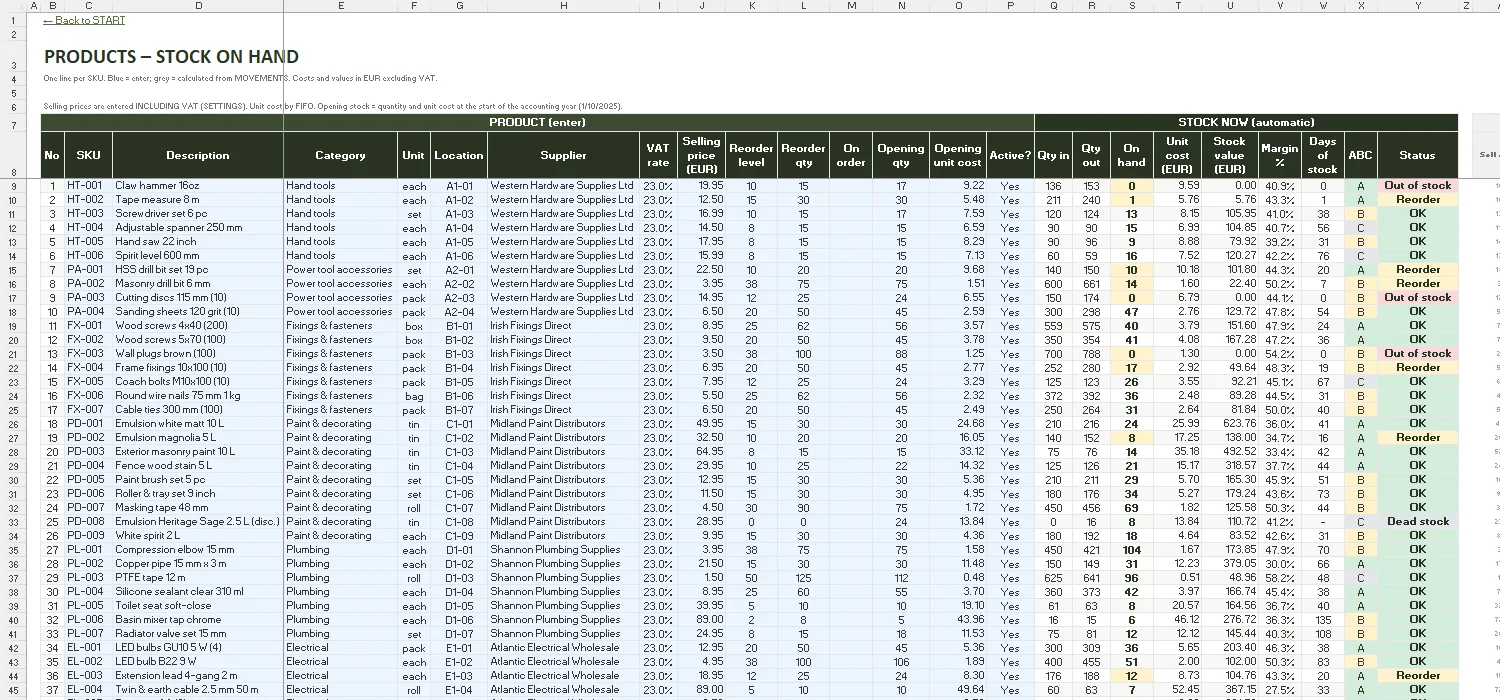Follow the Back to START link
This screenshot has height=700, width=1500.
[84, 20]
